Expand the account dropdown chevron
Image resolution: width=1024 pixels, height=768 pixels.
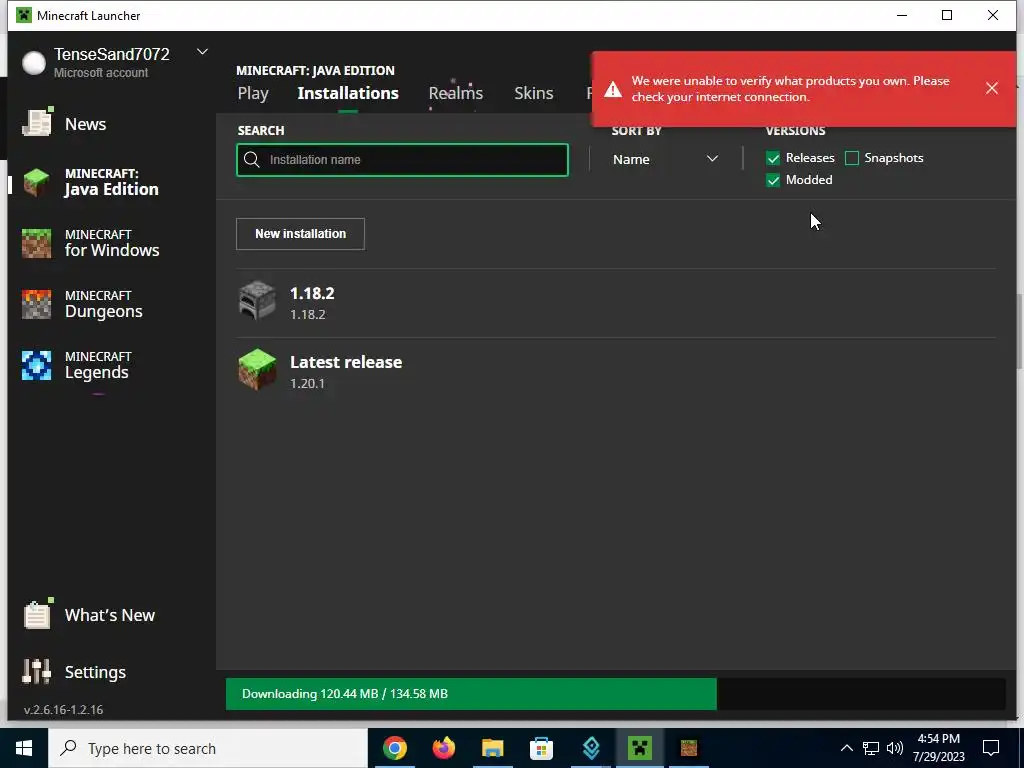tap(202, 52)
